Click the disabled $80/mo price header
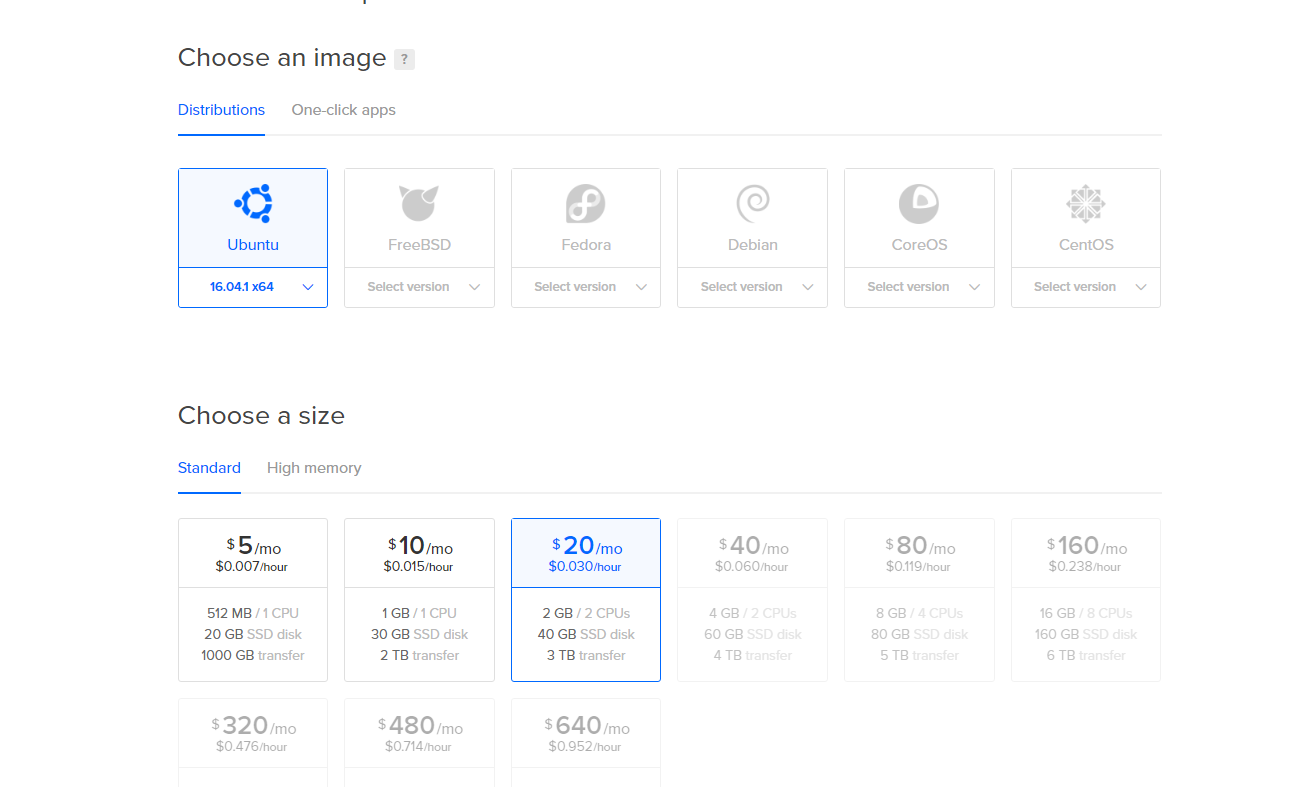The height and width of the screenshot is (787, 1303). click(919, 553)
